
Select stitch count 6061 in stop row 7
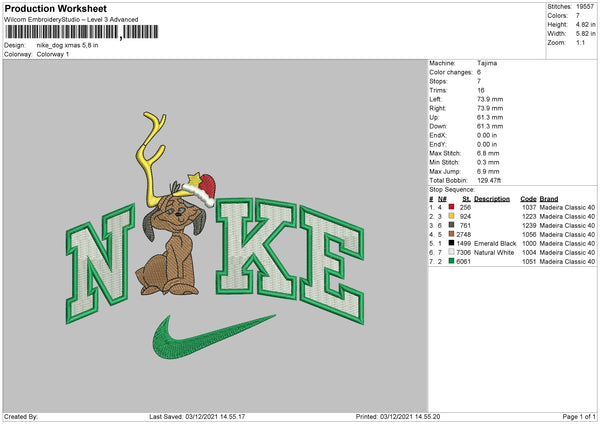(x=464, y=262)
